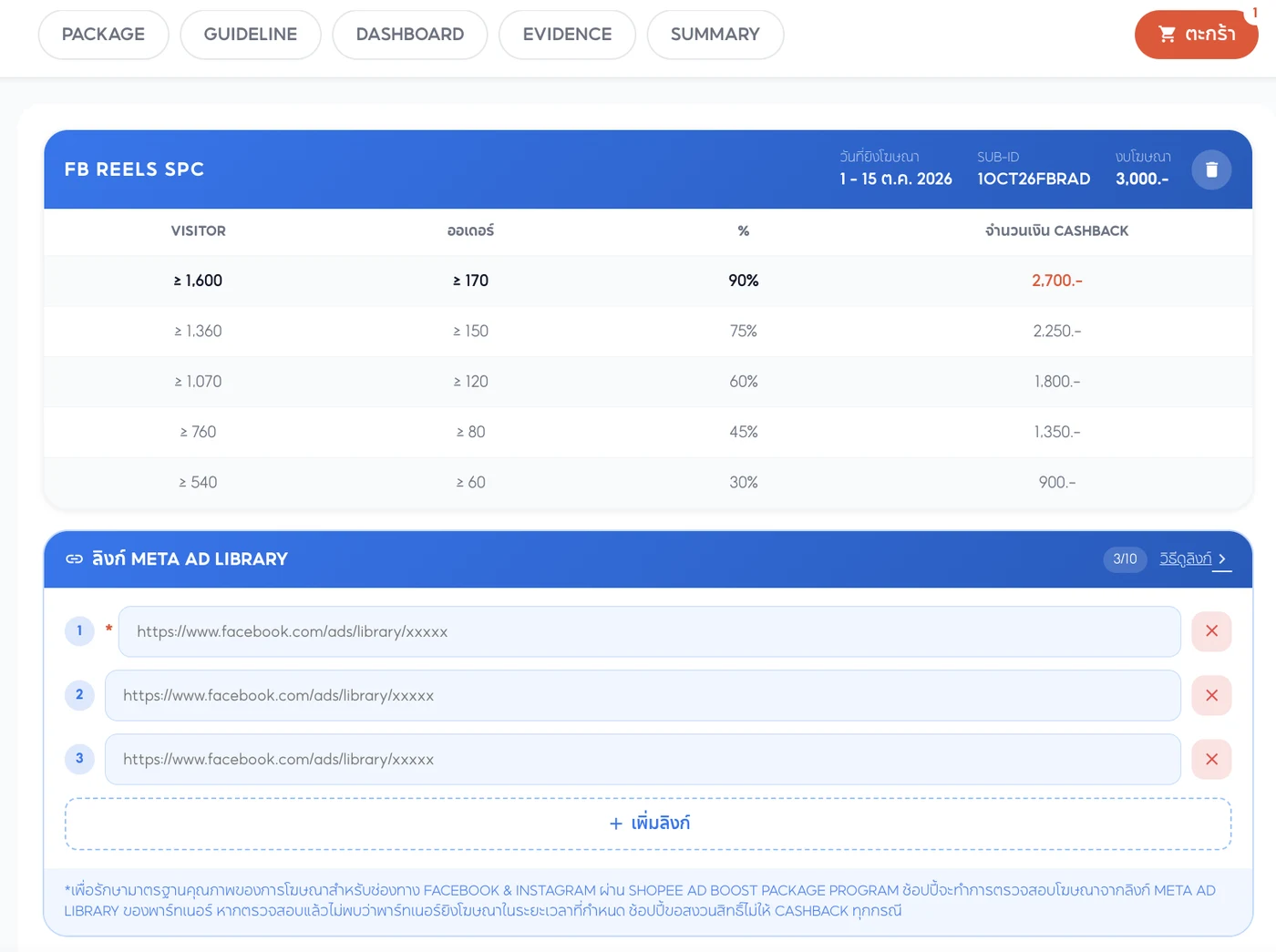
Task: Click the order cell ≥ 60
Action: 470,482
